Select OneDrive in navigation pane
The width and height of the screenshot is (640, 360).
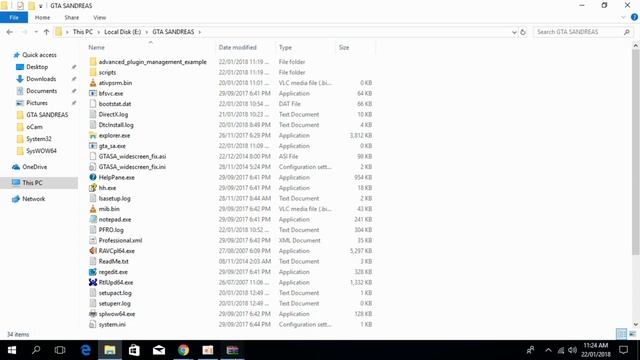click(x=34, y=167)
